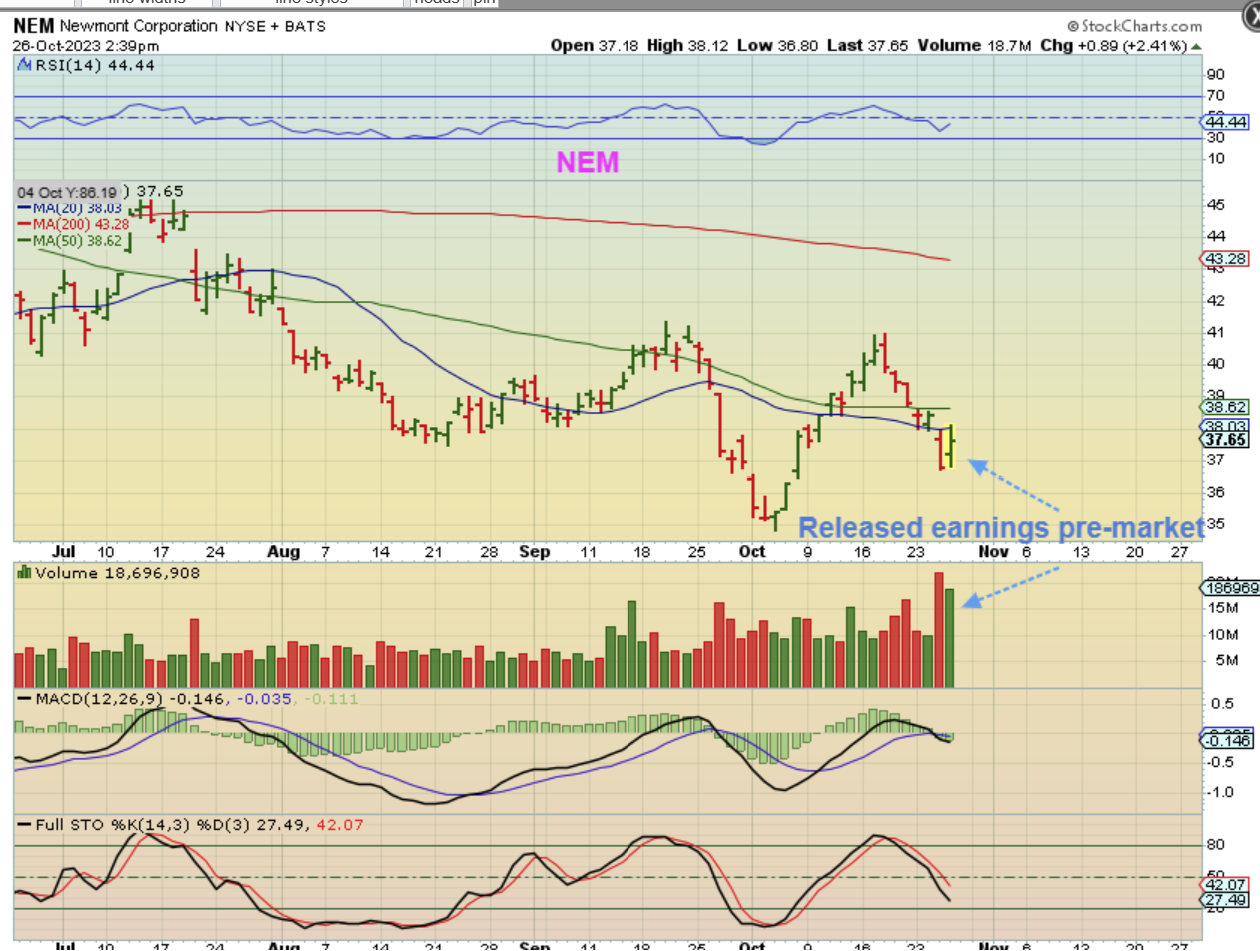Select the Newmont Corporation company name
This screenshot has height=951, width=1260.
(x=137, y=26)
